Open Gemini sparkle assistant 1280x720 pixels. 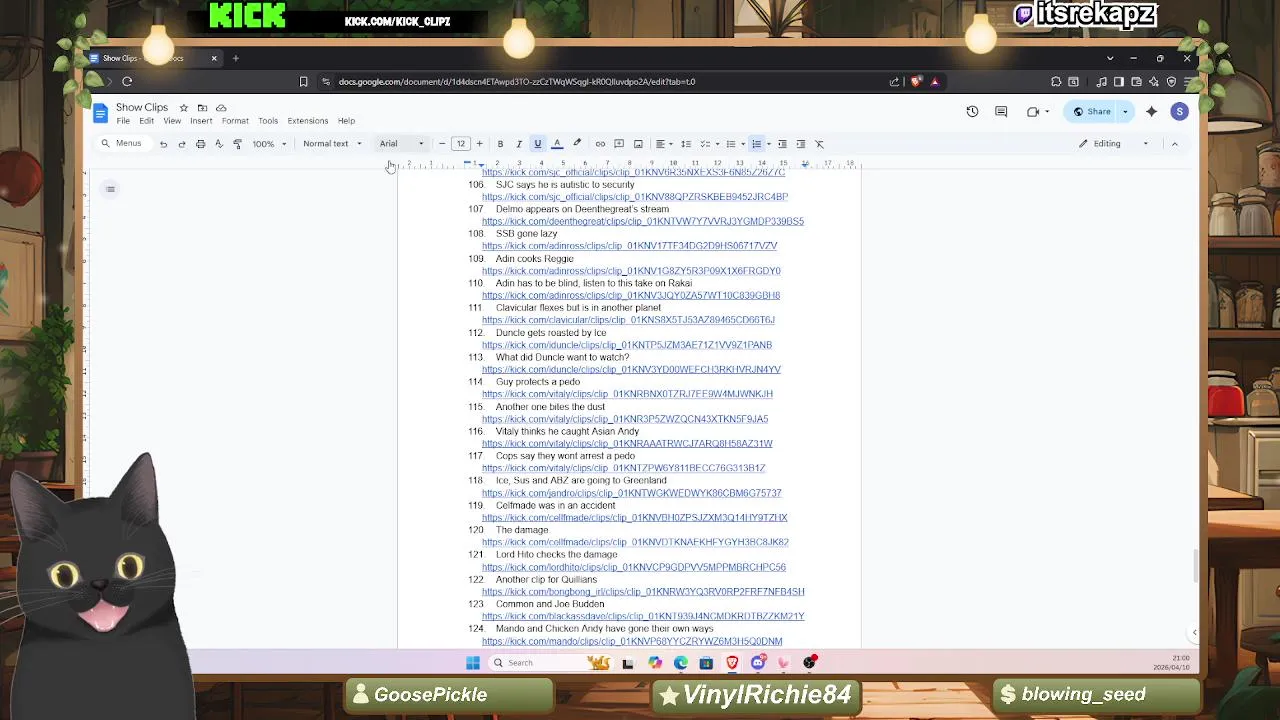[1151, 112]
